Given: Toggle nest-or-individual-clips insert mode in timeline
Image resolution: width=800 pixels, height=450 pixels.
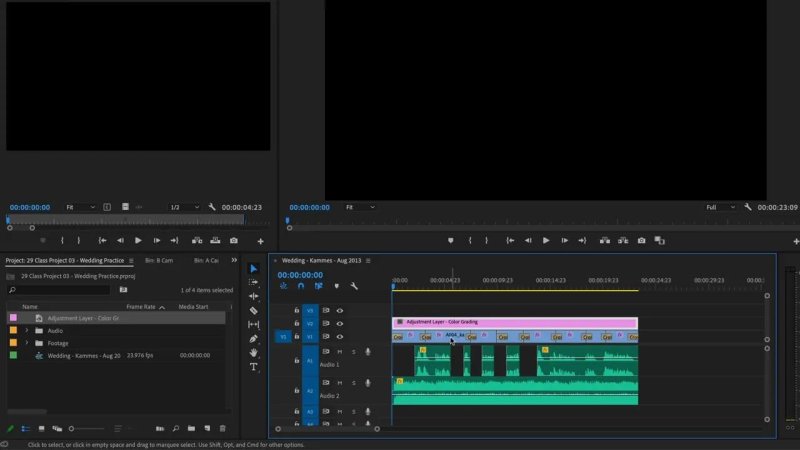Looking at the screenshot, I should [284, 286].
